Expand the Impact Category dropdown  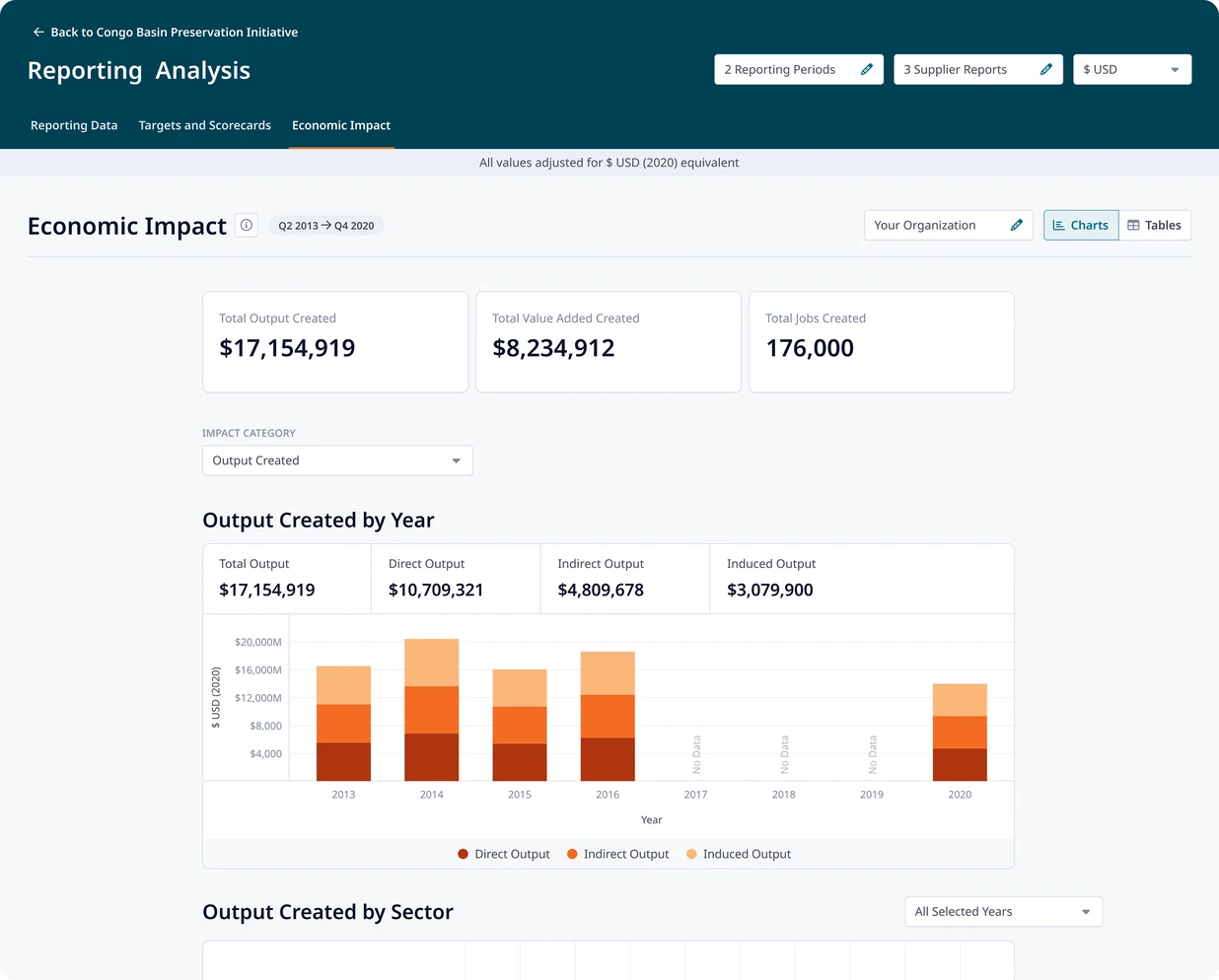click(337, 460)
